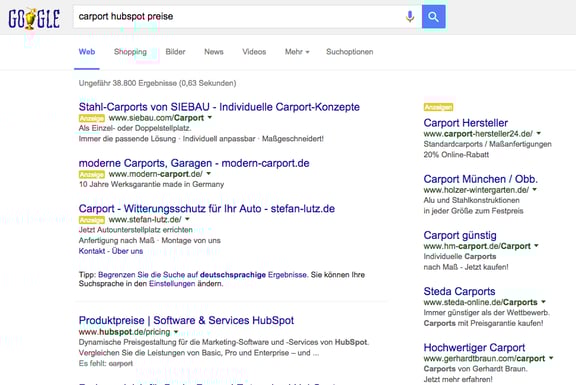This screenshot has width=576, height=385.
Task: Open the Einstellungen link
Action: click(172, 284)
